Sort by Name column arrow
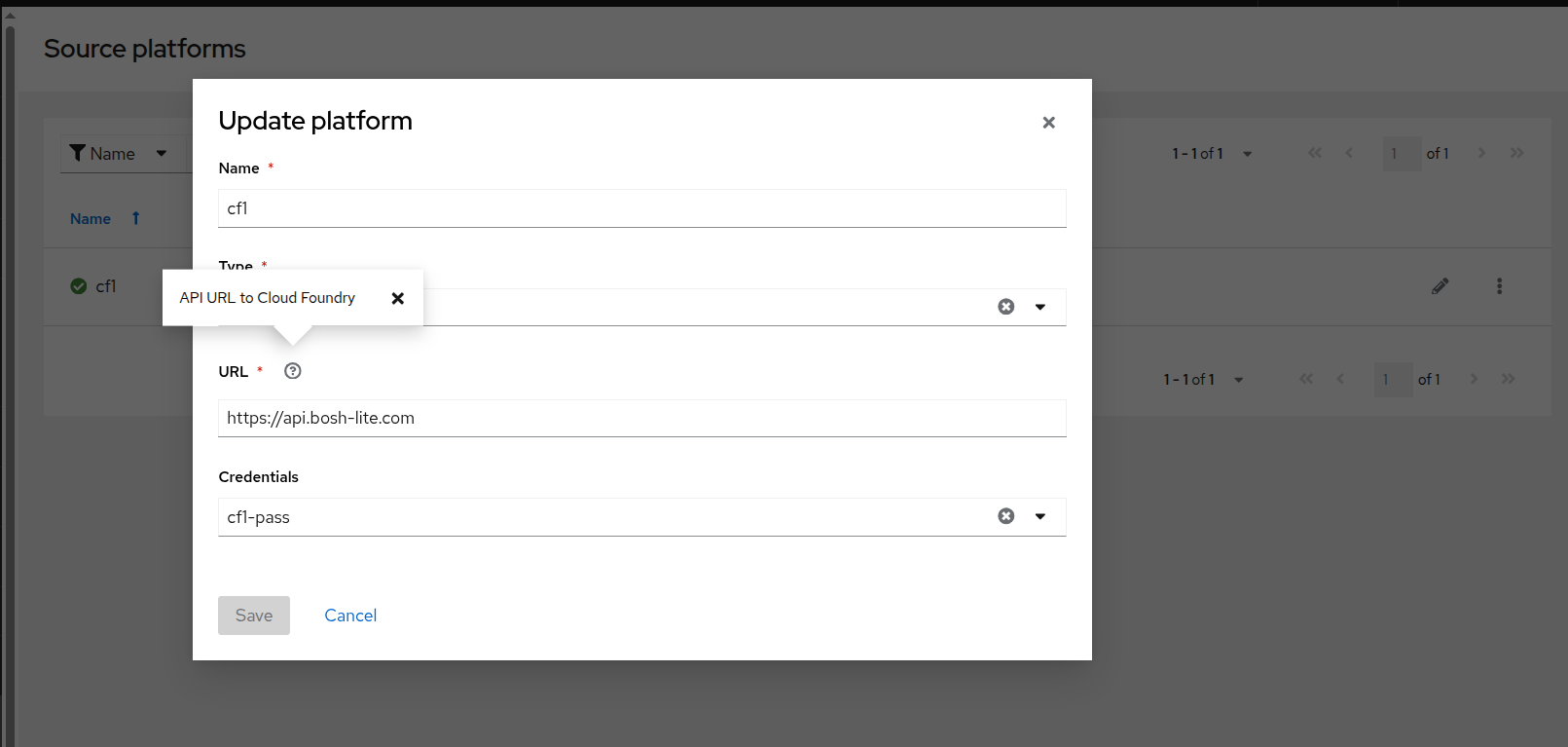 135,219
